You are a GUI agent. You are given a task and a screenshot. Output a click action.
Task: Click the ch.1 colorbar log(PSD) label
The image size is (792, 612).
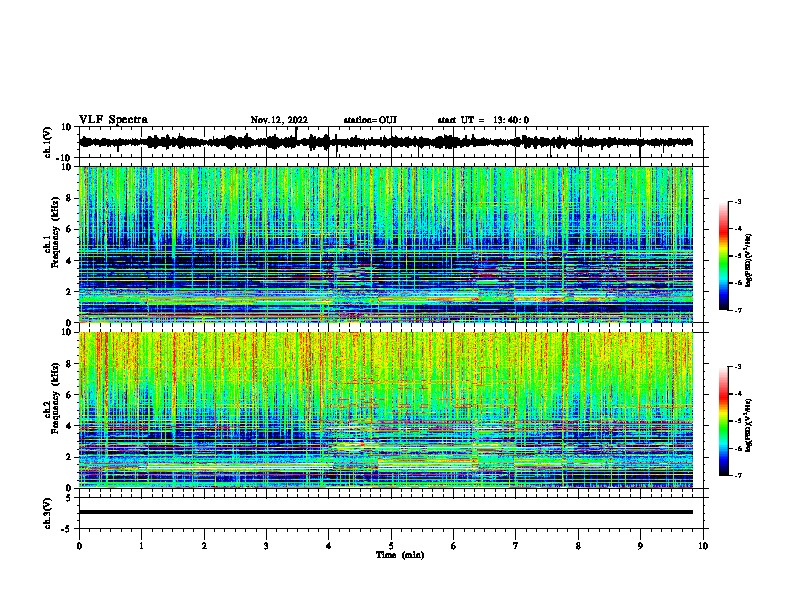[x=749, y=261]
